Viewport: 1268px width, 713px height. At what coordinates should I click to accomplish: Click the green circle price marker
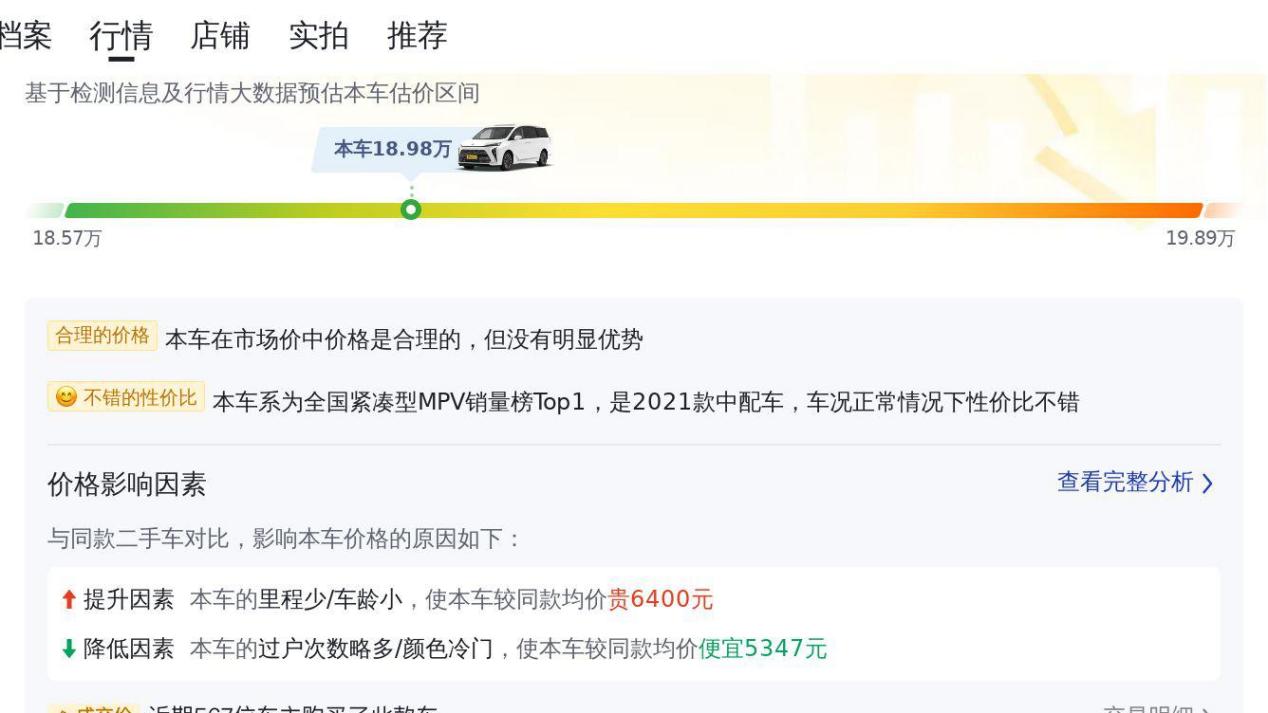410,210
